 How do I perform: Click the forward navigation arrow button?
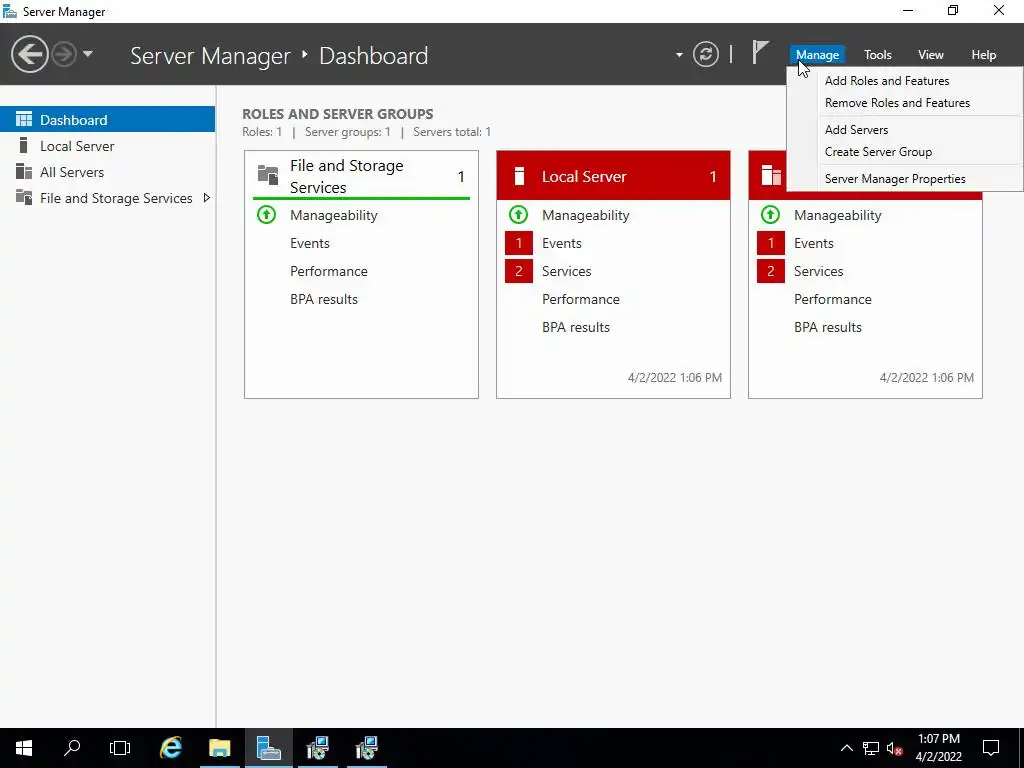coord(64,54)
